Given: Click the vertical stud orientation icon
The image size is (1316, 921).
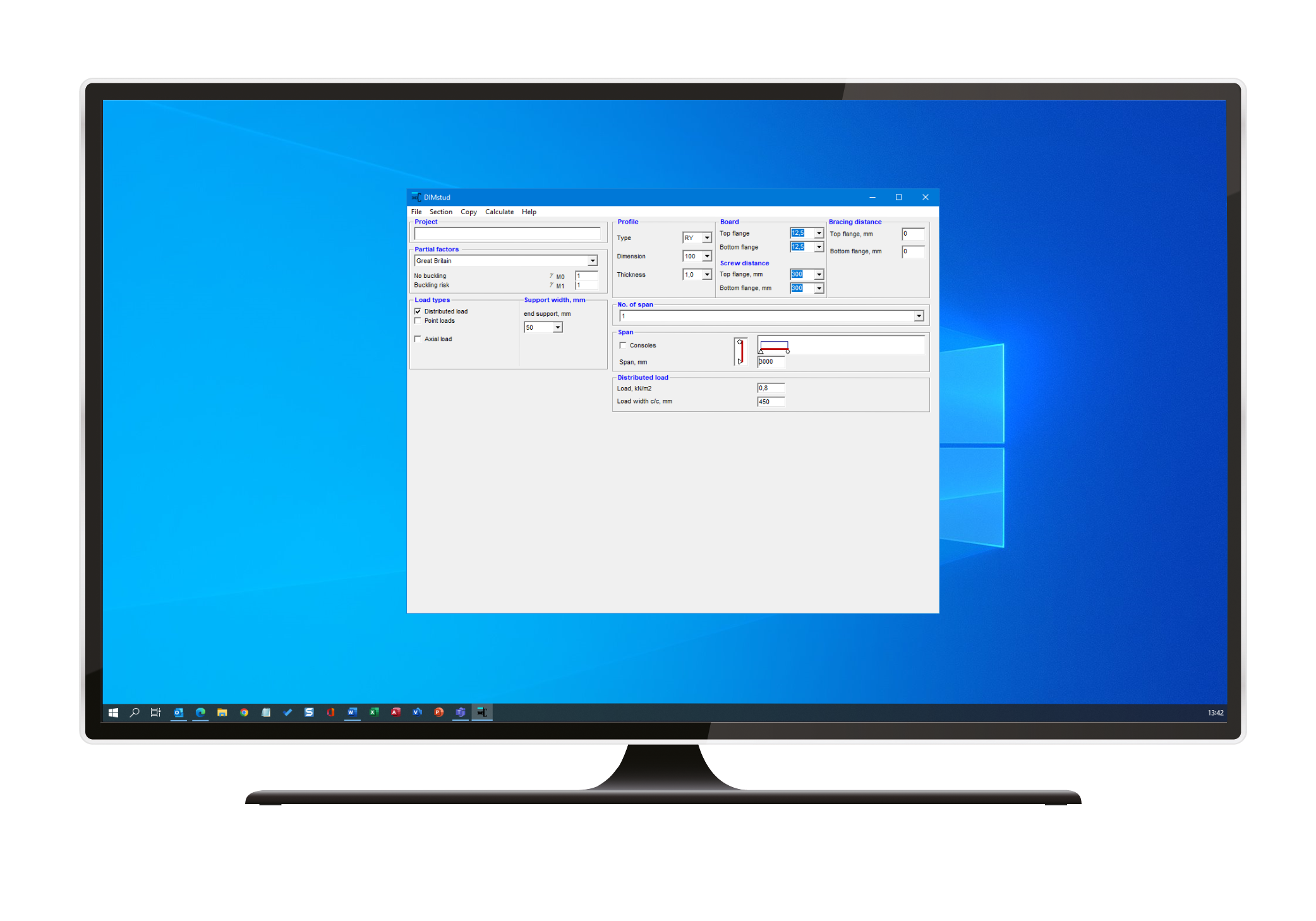Looking at the screenshot, I should (740, 352).
